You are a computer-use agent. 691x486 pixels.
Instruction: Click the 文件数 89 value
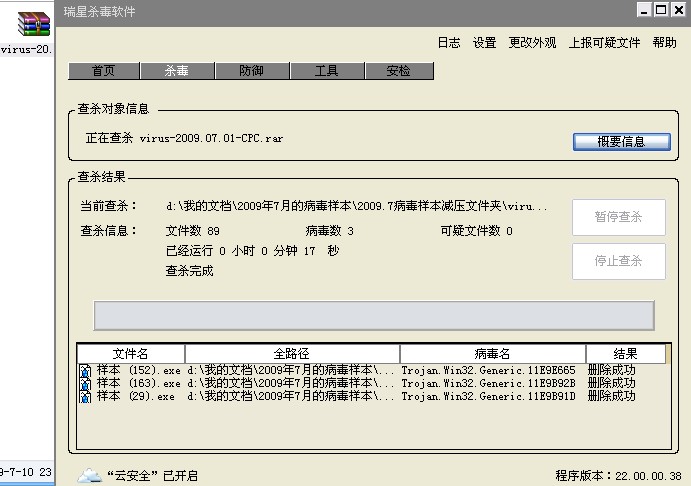[193, 231]
